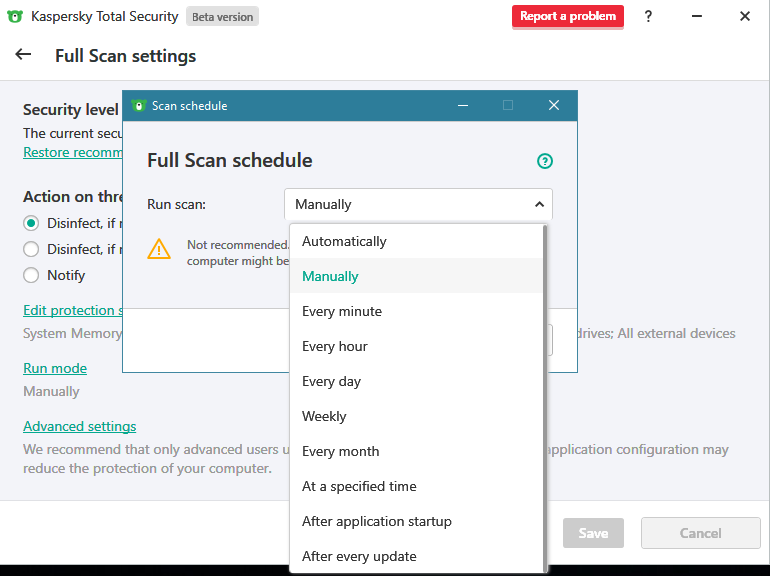Close the Scan schedule dialog
770x576 pixels.
coord(554,106)
